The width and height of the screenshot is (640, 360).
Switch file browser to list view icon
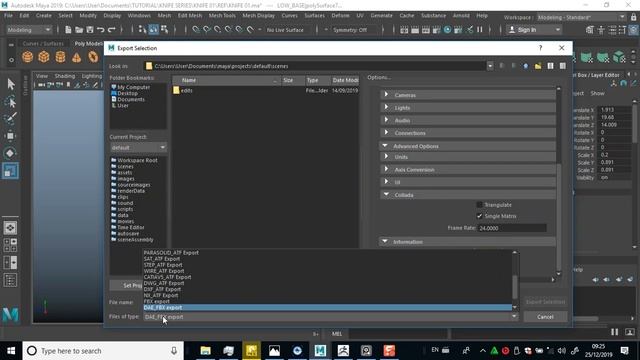(550, 66)
